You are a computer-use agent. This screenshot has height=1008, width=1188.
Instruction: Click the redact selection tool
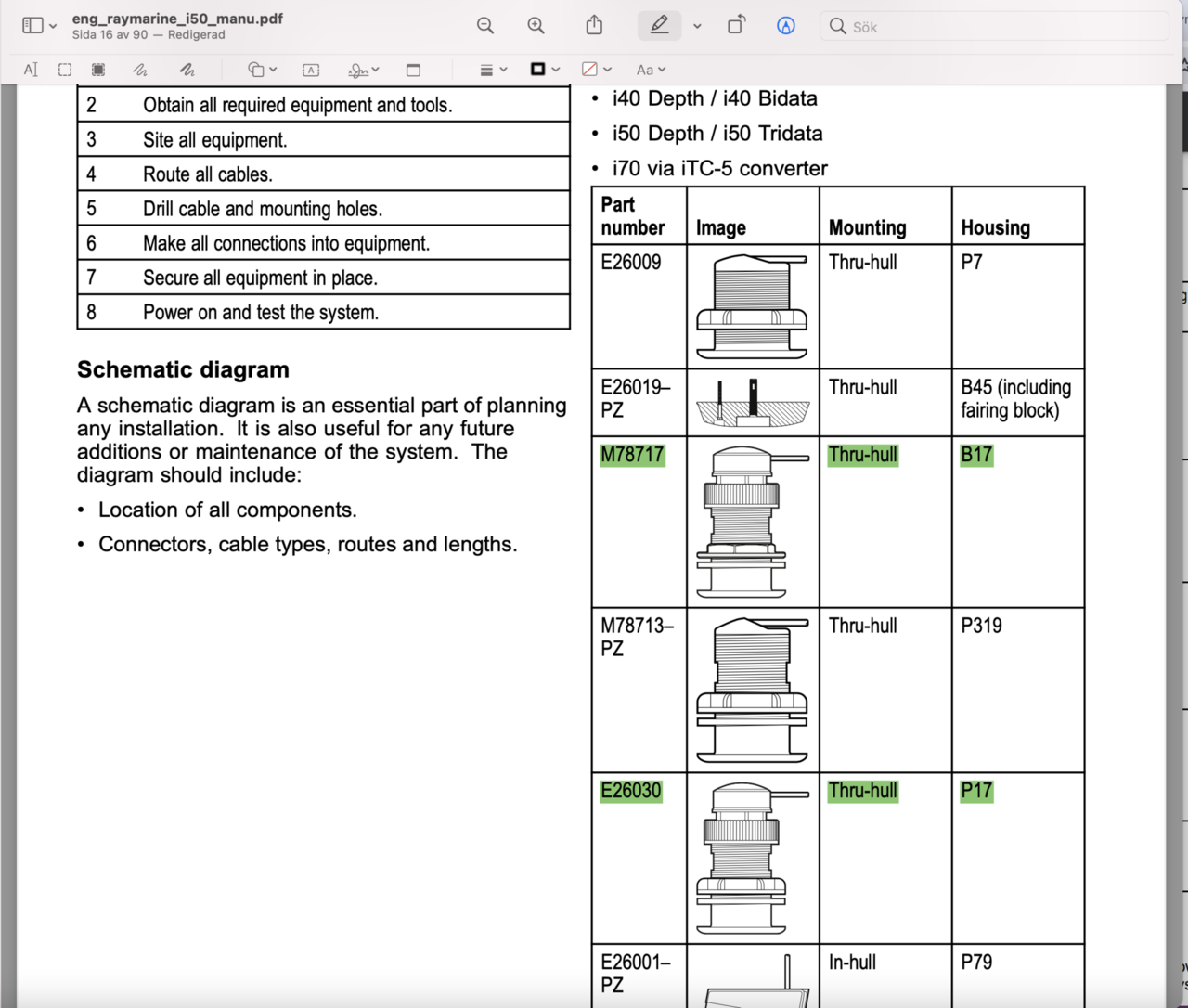pos(98,70)
